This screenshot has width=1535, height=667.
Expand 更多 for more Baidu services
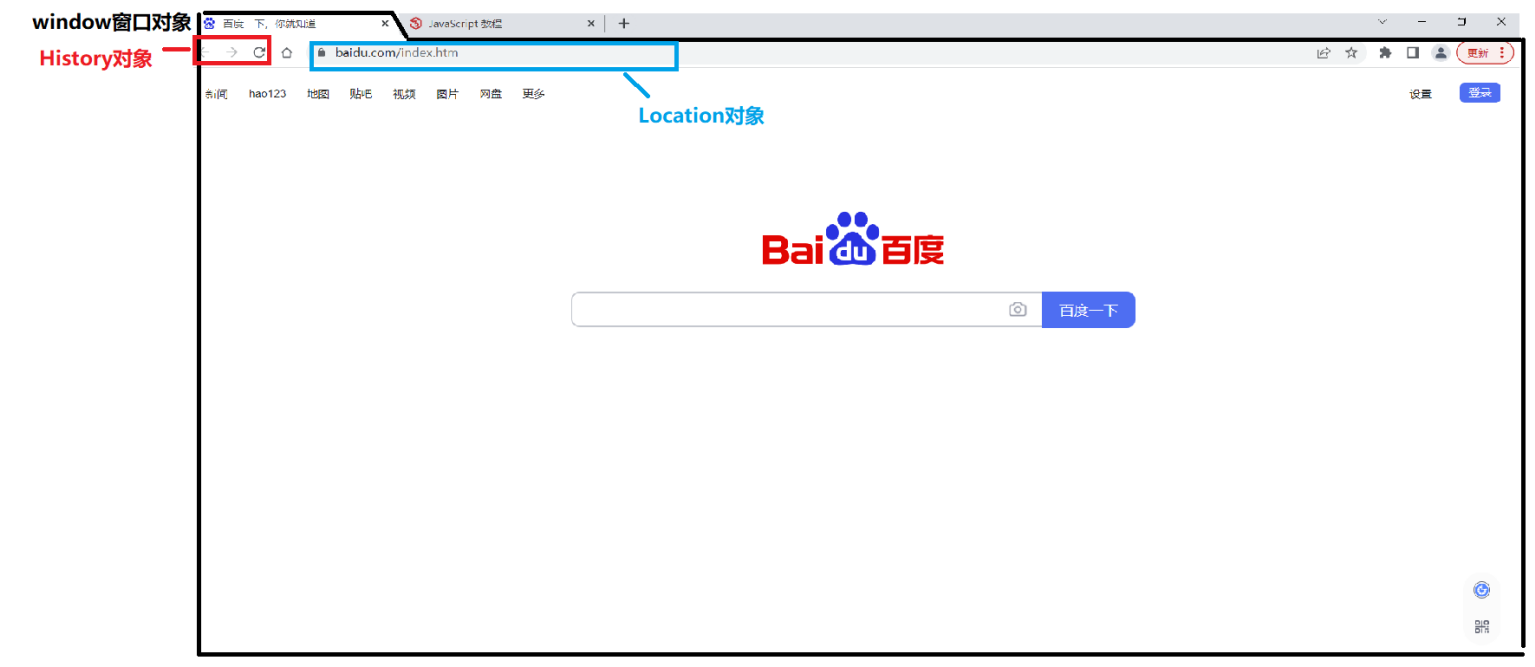coord(532,93)
